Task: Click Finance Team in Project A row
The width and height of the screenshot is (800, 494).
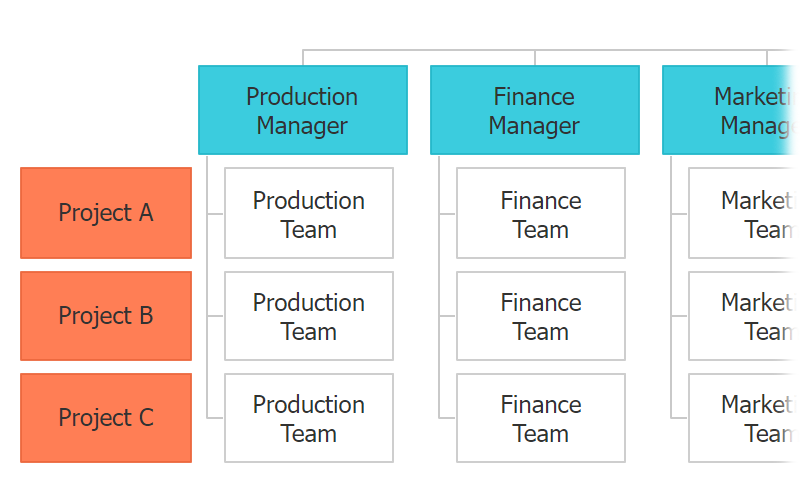Action: [x=541, y=214]
